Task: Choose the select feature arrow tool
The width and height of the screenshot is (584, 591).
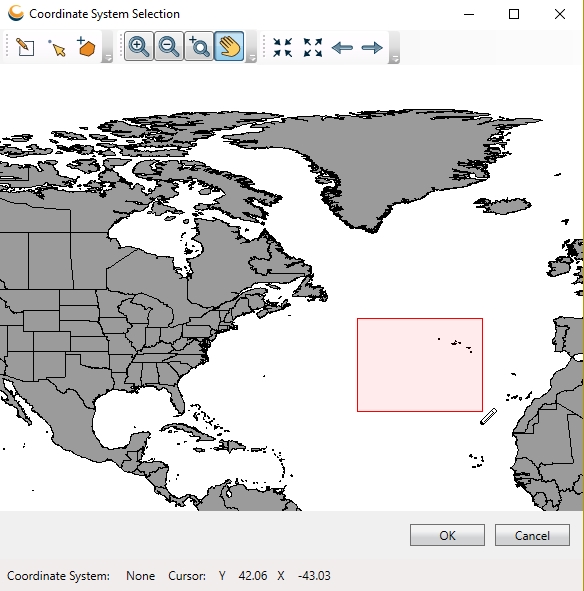Action: pyautogui.click(x=57, y=47)
